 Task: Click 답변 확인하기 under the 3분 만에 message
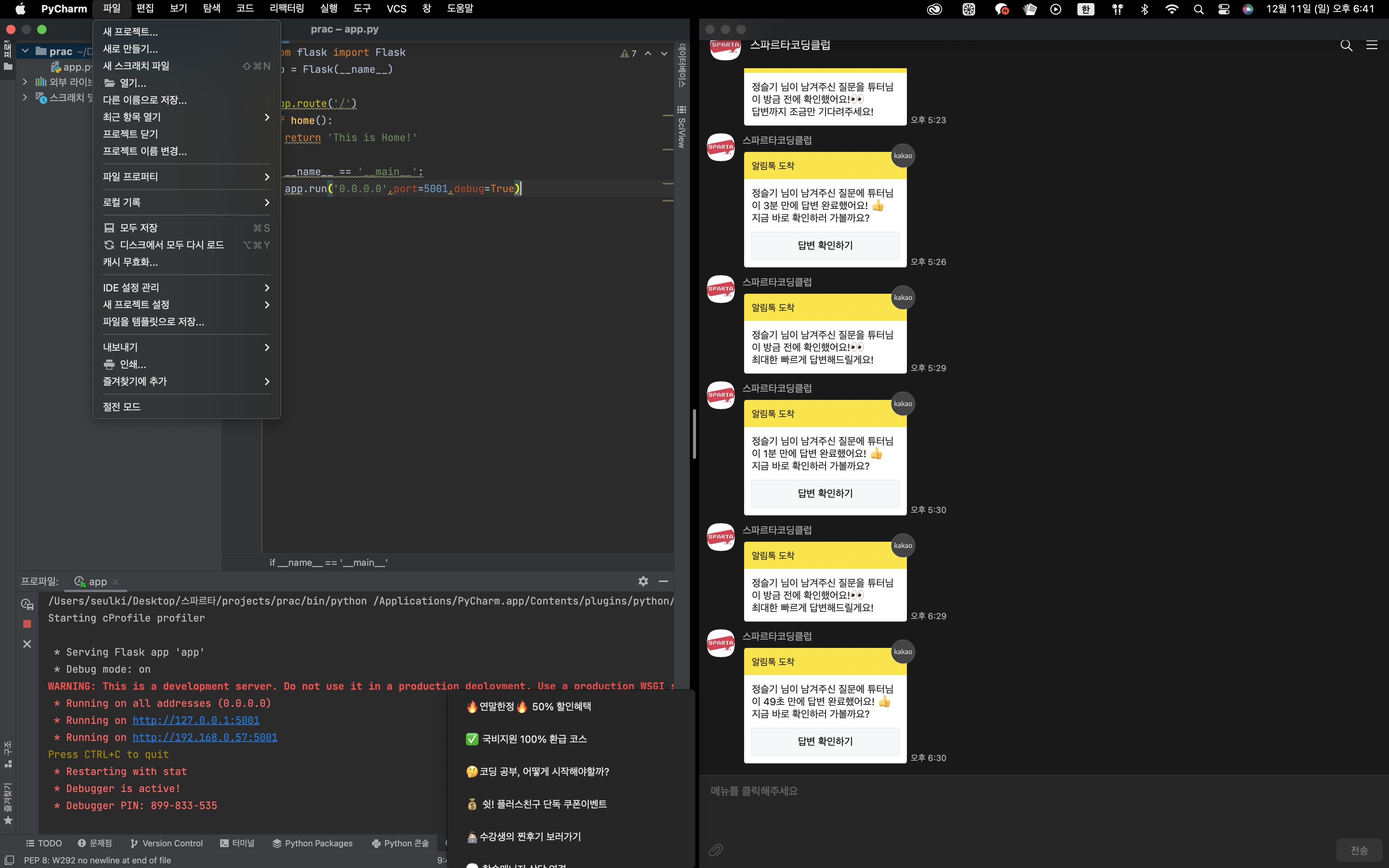[825, 246]
